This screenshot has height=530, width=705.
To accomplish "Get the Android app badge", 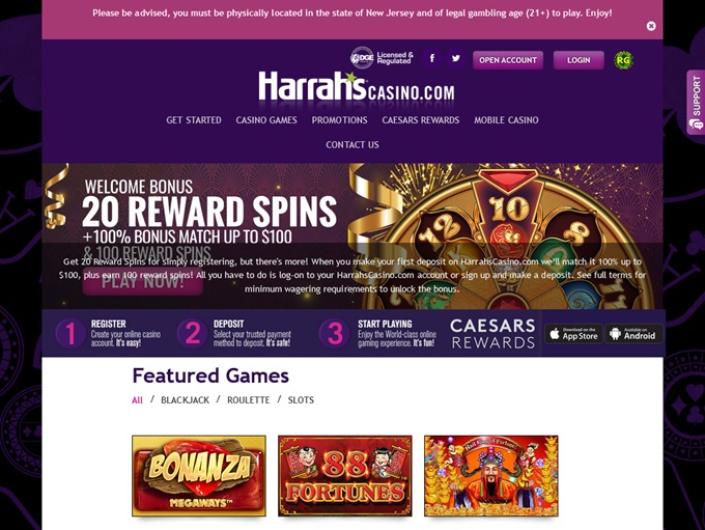I will pyautogui.click(x=634, y=334).
